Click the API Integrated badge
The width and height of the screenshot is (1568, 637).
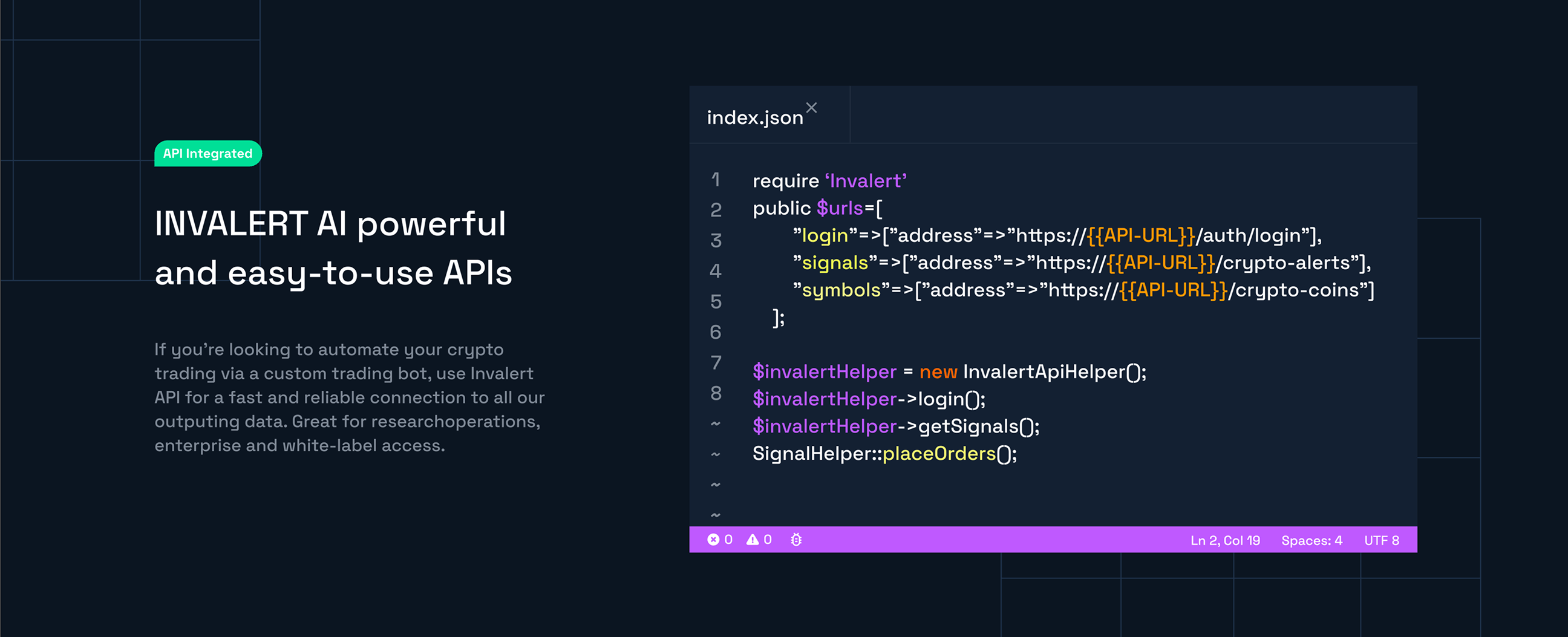(208, 154)
